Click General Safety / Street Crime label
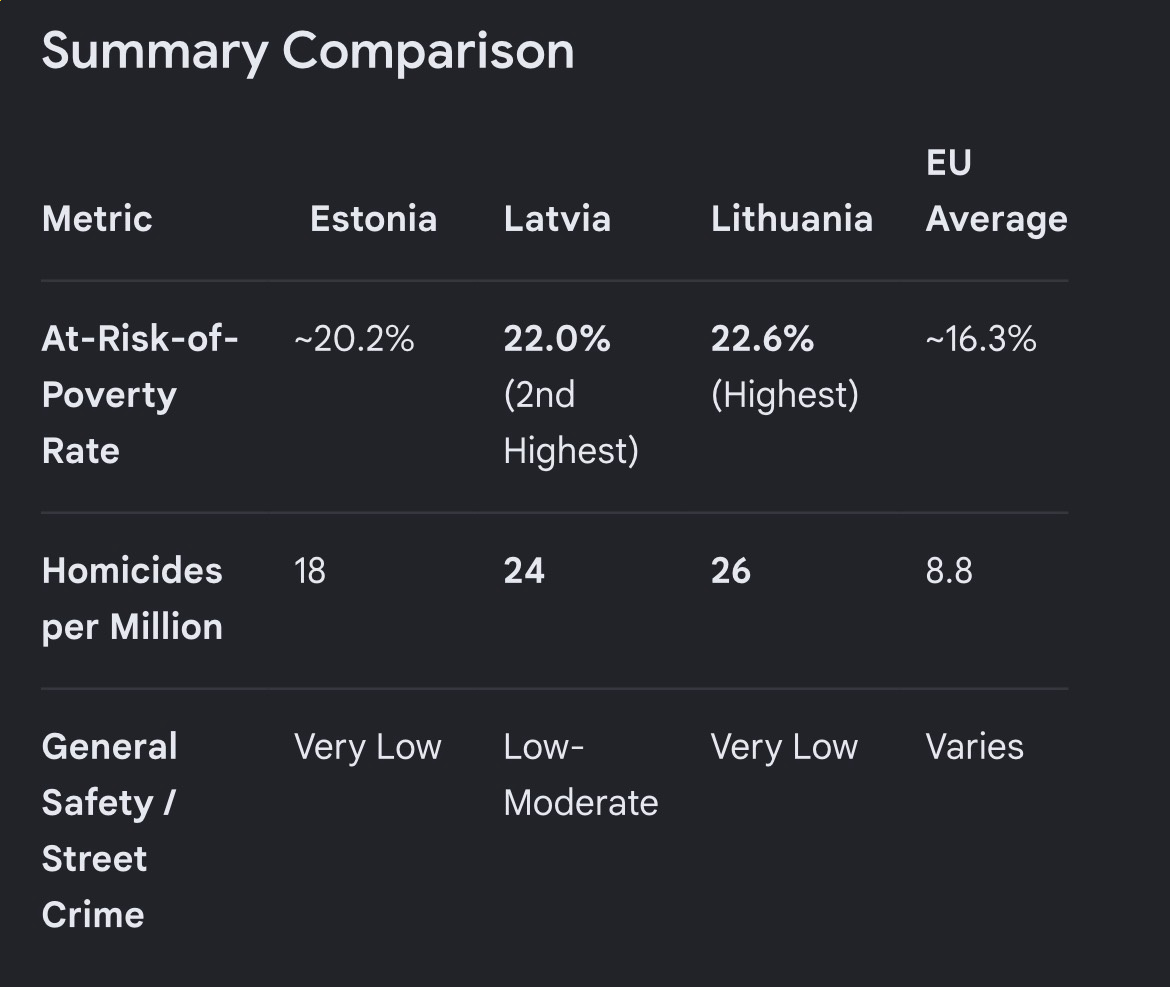Viewport: 1170px width, 987px height. pyautogui.click(x=110, y=831)
